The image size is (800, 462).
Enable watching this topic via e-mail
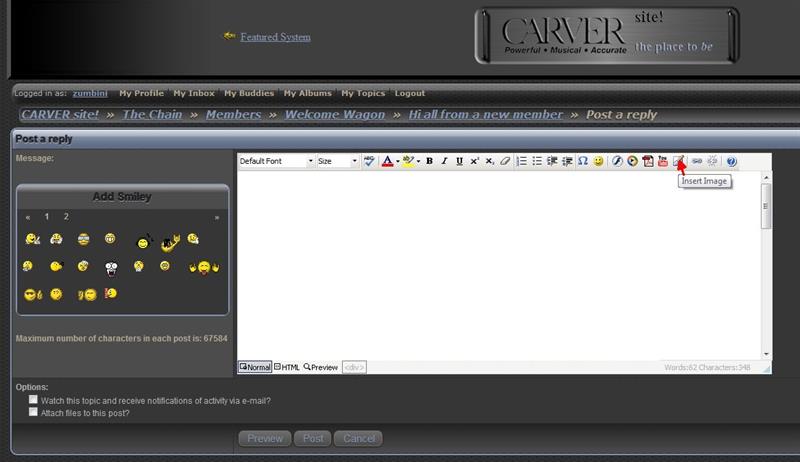coord(34,400)
